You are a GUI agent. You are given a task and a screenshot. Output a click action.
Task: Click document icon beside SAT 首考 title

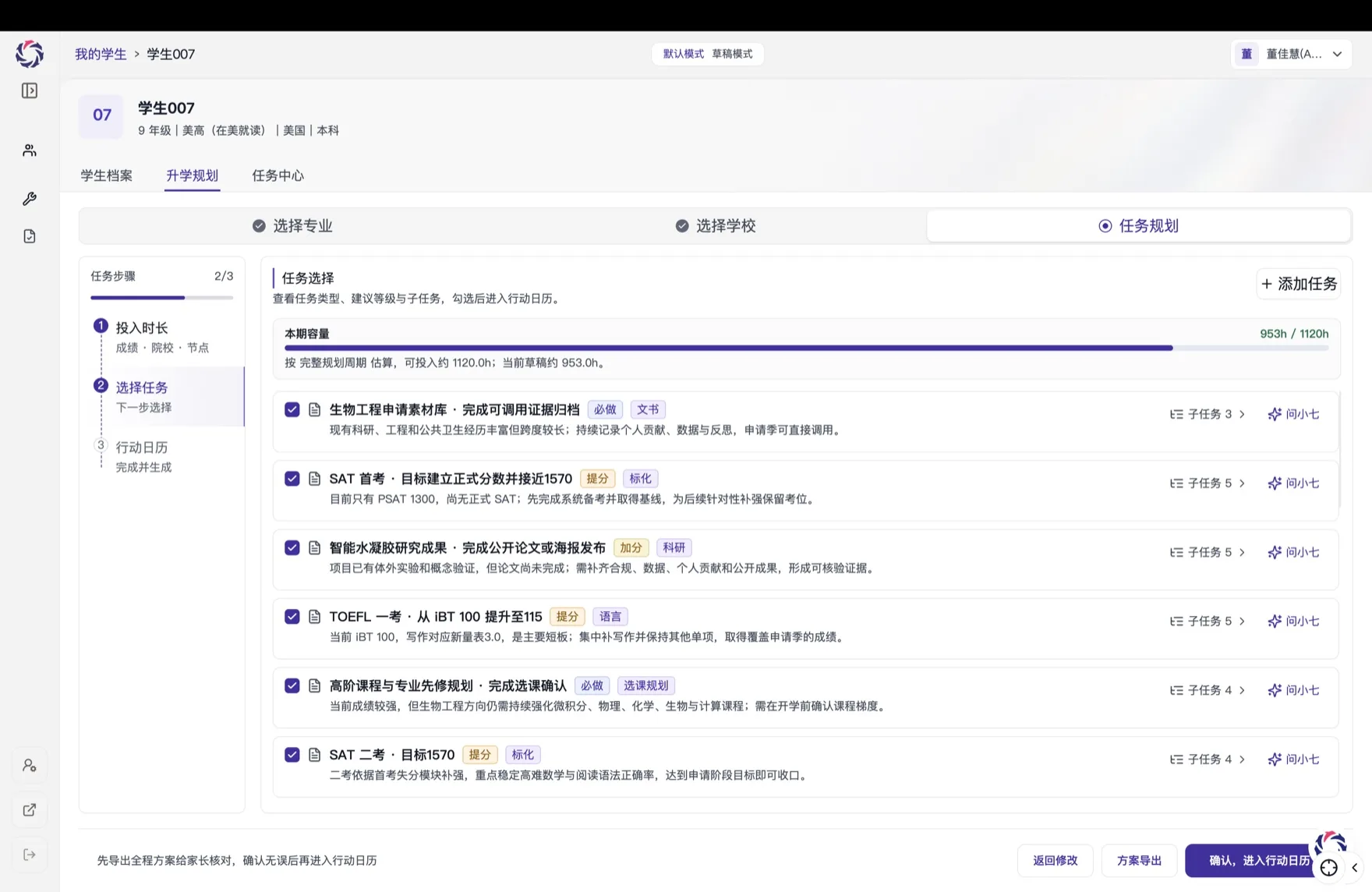pos(315,479)
